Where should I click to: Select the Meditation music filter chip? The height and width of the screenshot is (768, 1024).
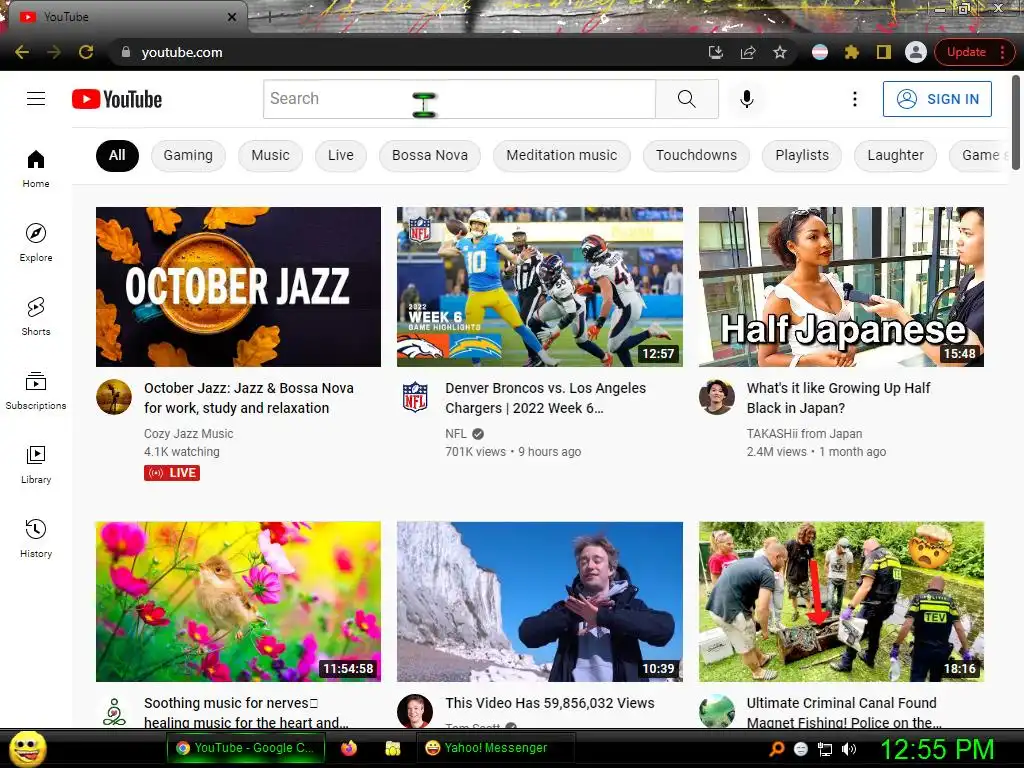coord(562,155)
